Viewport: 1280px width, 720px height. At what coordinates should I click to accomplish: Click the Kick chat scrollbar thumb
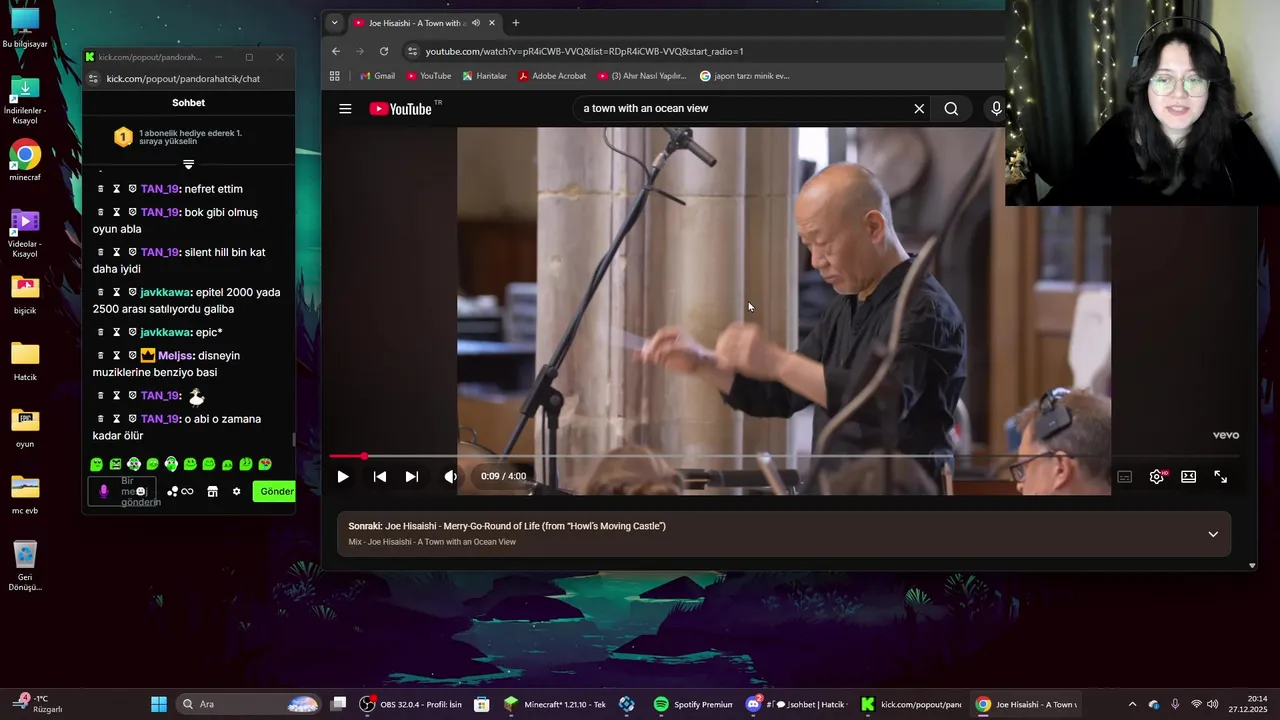(x=293, y=440)
